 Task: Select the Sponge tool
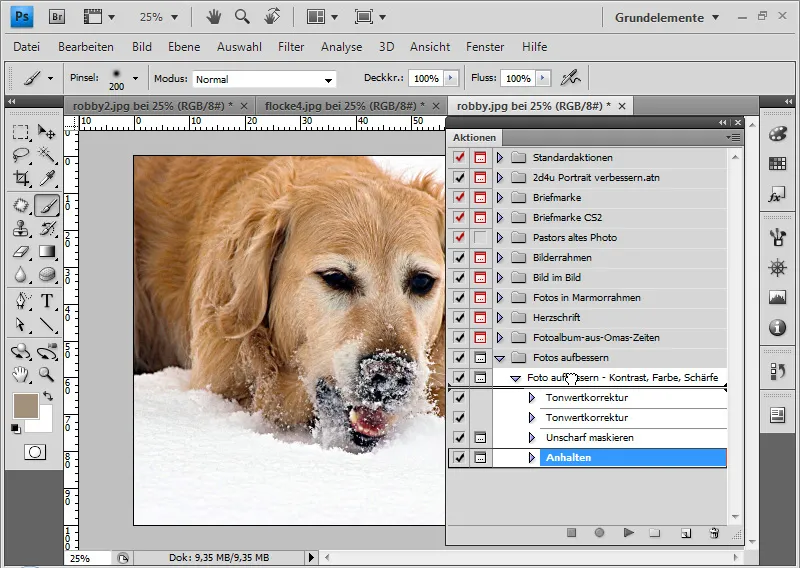tap(47, 275)
